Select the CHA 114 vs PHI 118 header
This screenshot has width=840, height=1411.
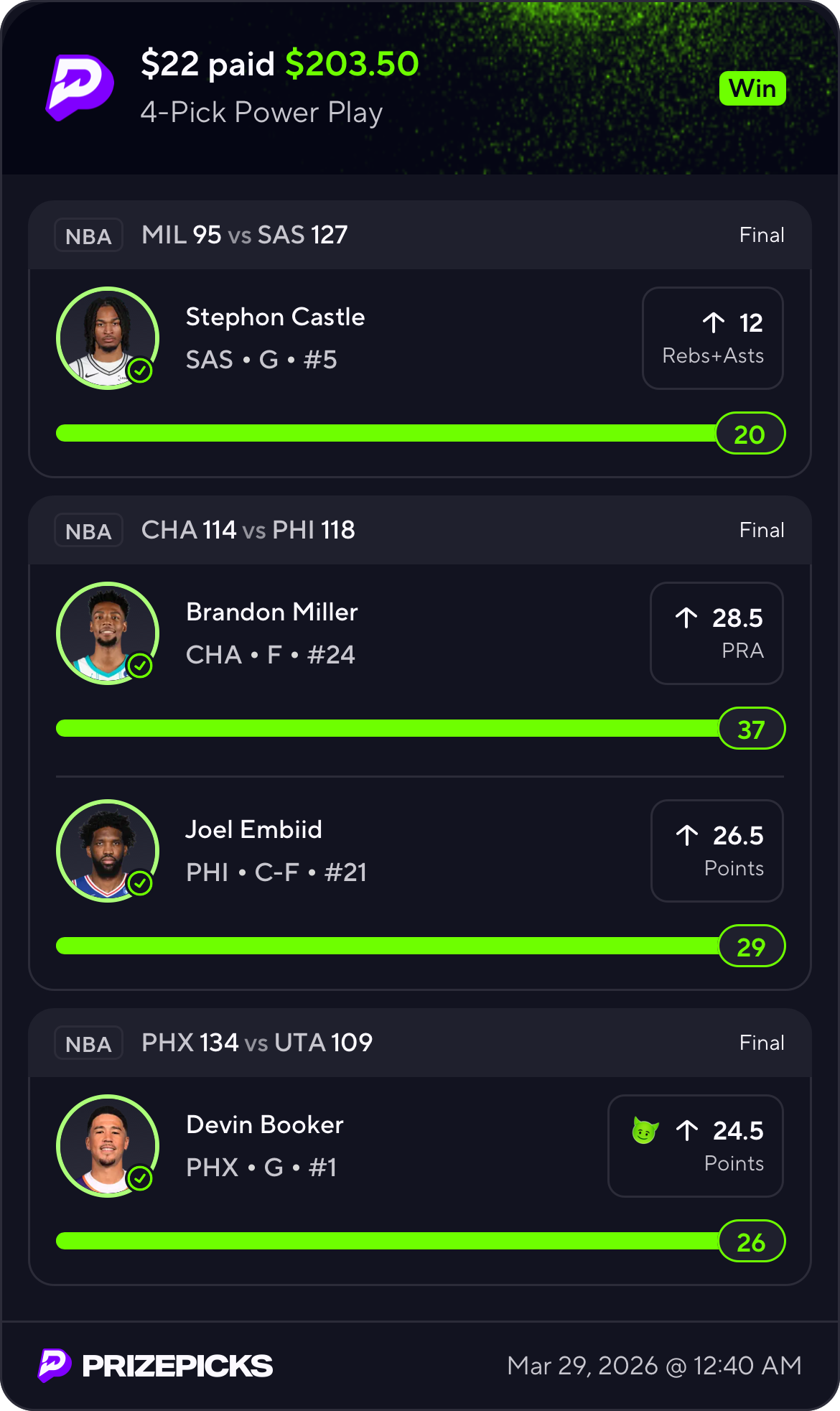click(x=248, y=531)
